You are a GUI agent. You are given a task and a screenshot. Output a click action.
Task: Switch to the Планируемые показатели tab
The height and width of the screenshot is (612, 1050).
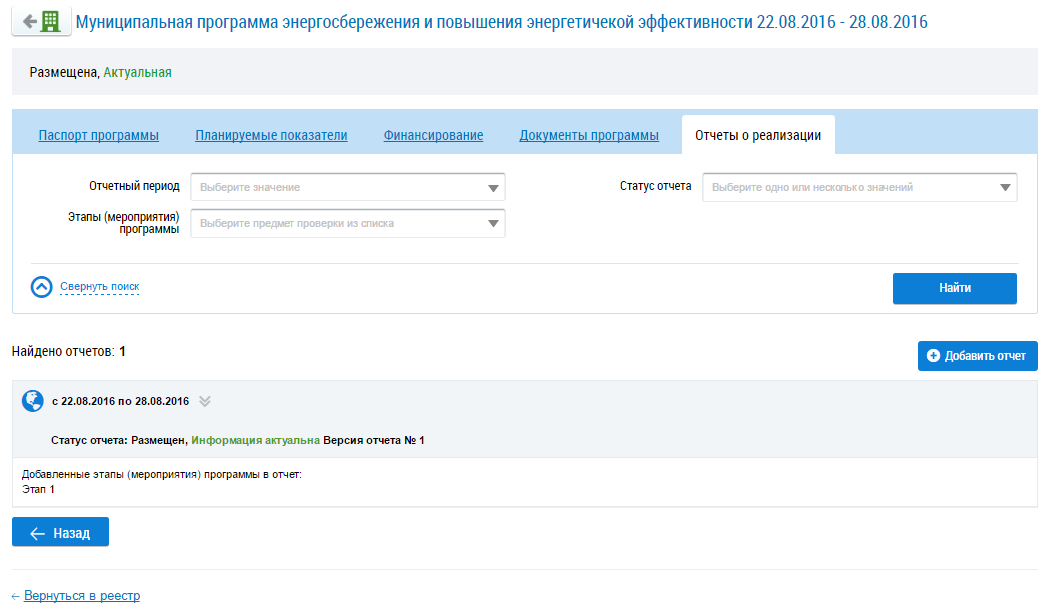[x=271, y=136]
